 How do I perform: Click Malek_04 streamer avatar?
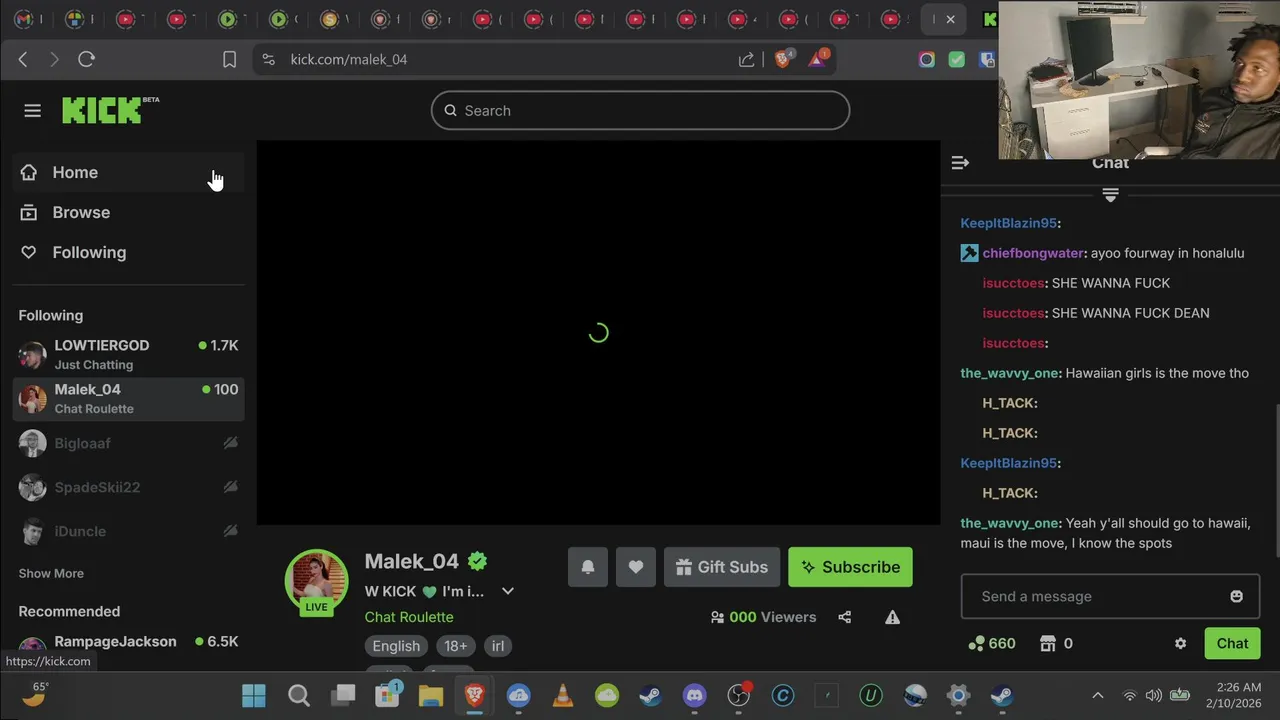316,581
